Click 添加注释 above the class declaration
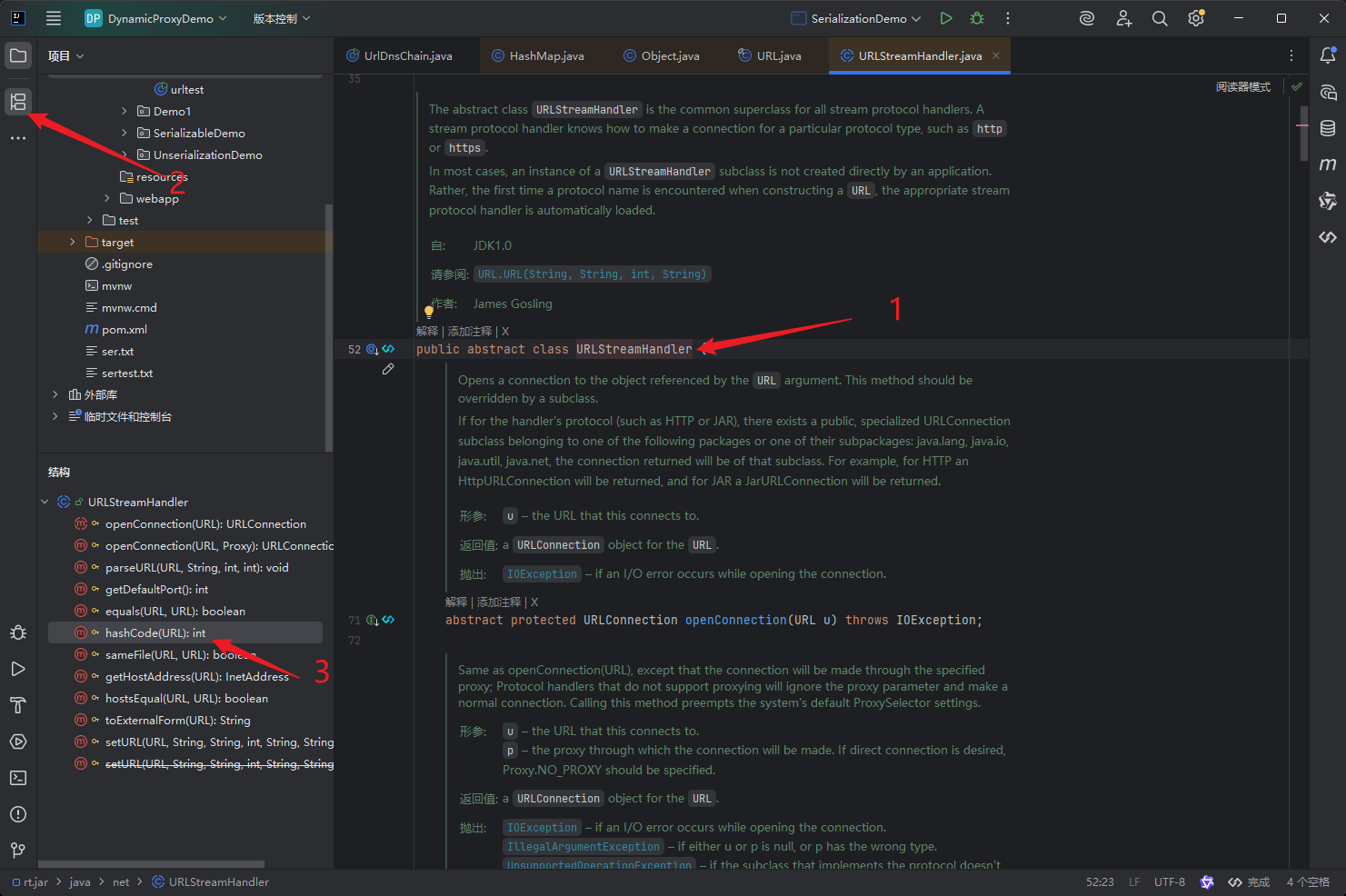Viewport: 1346px width, 896px height. [470, 332]
